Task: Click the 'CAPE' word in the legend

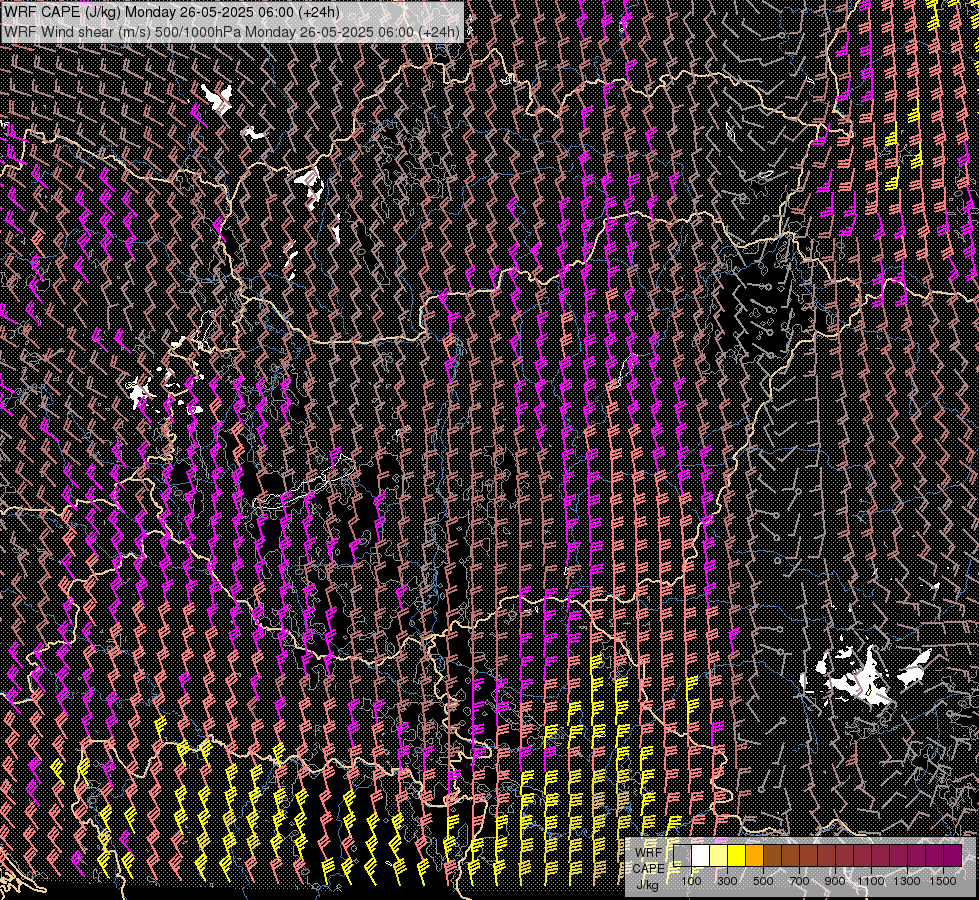Action: 648,869
